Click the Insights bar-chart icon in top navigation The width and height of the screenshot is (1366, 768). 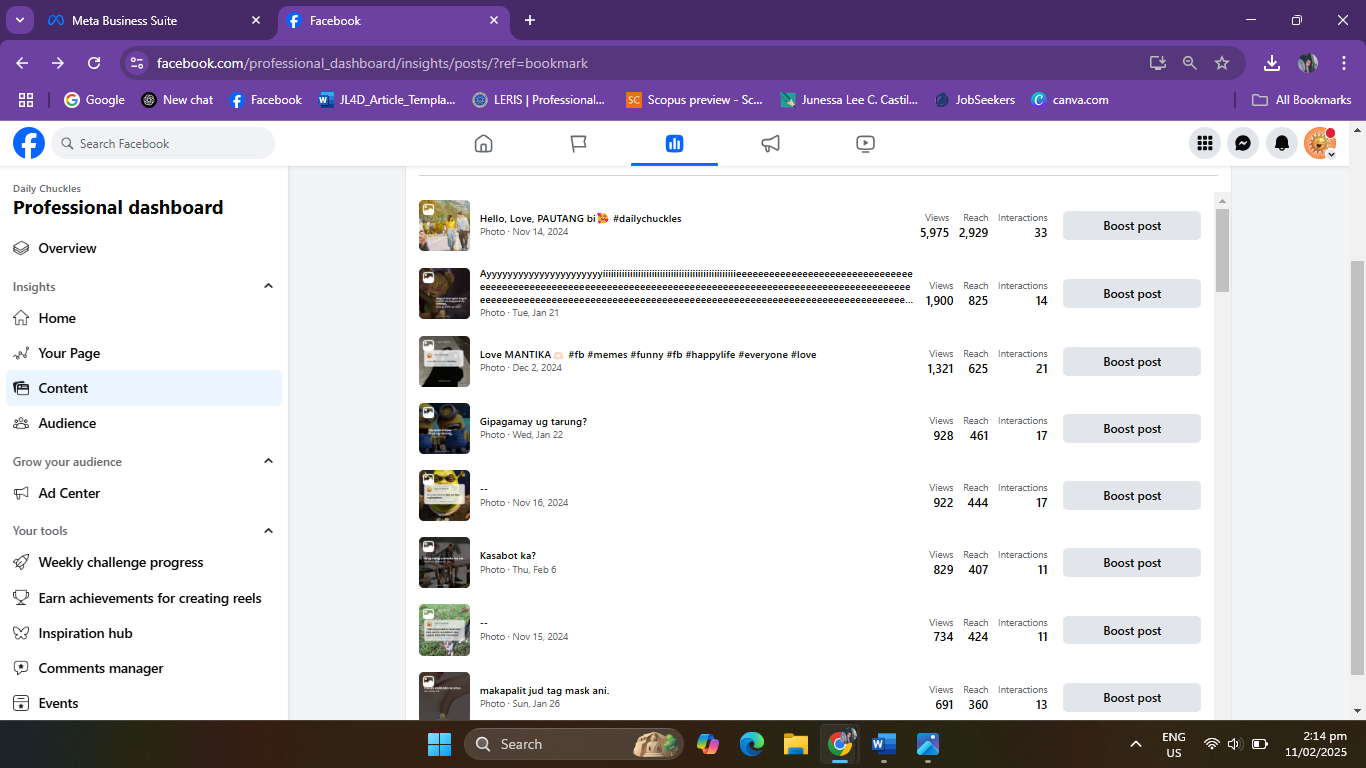(x=674, y=143)
